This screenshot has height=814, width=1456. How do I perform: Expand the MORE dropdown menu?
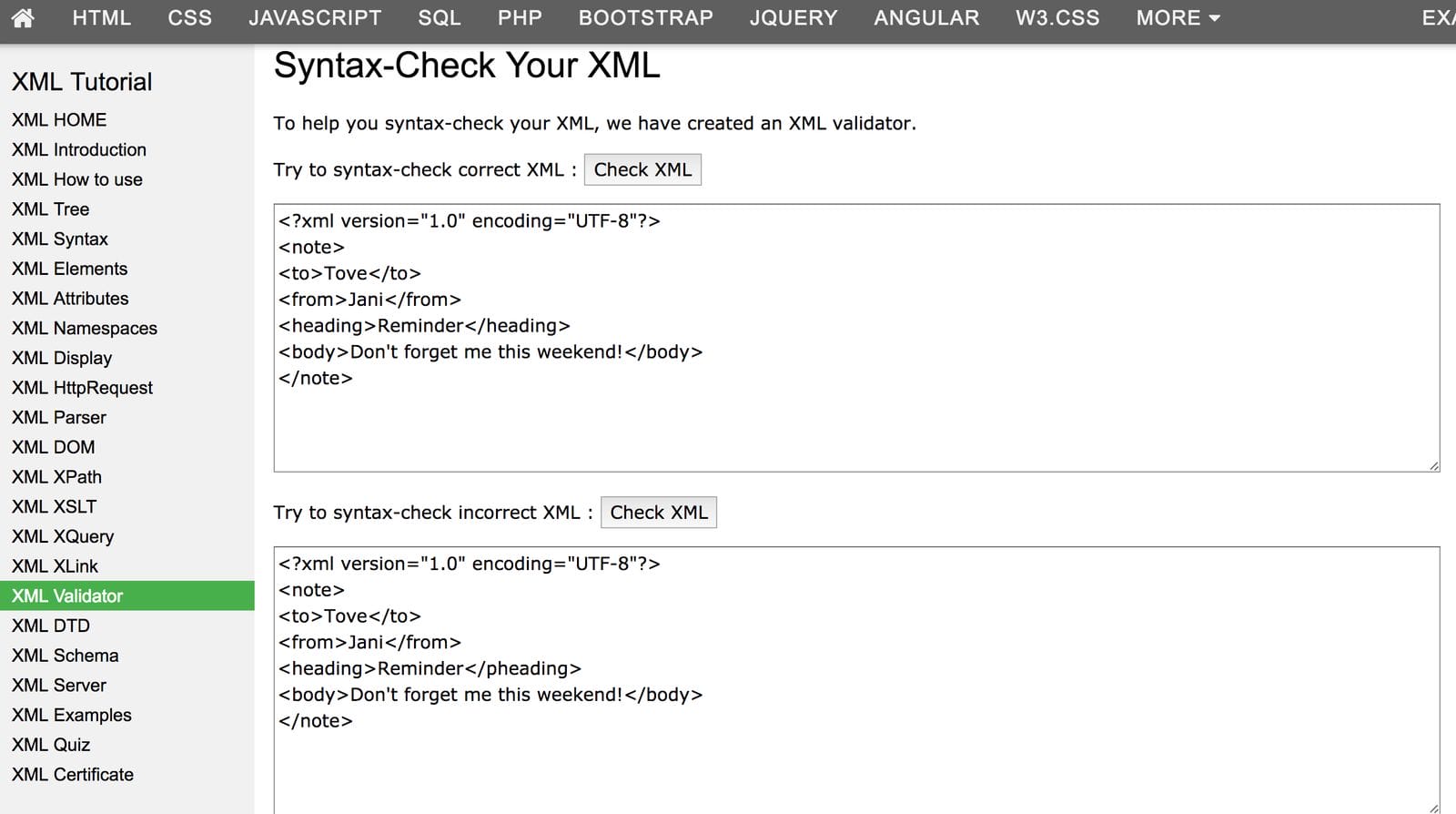tap(1178, 18)
